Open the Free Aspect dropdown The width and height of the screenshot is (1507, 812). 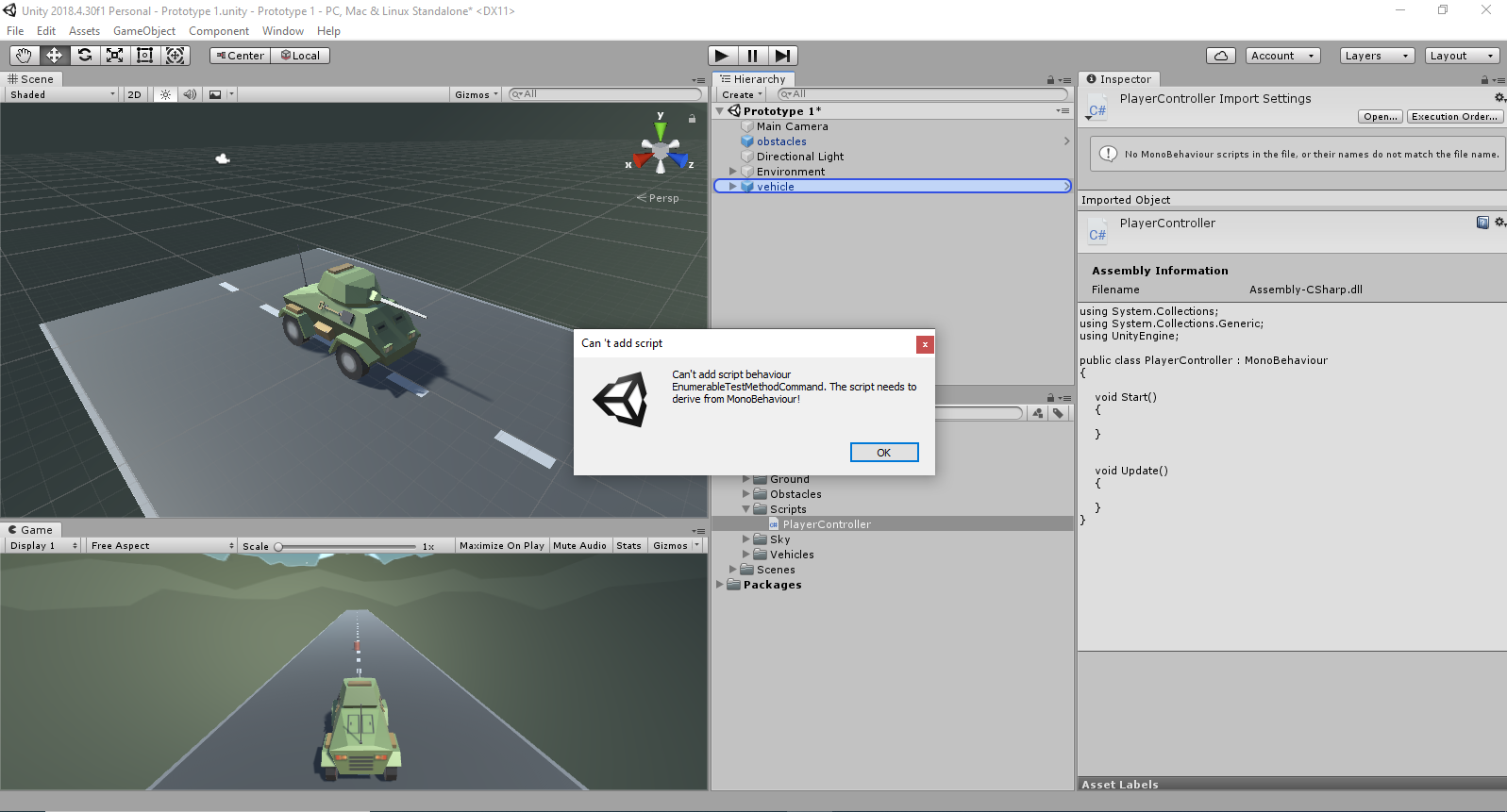pos(161,545)
